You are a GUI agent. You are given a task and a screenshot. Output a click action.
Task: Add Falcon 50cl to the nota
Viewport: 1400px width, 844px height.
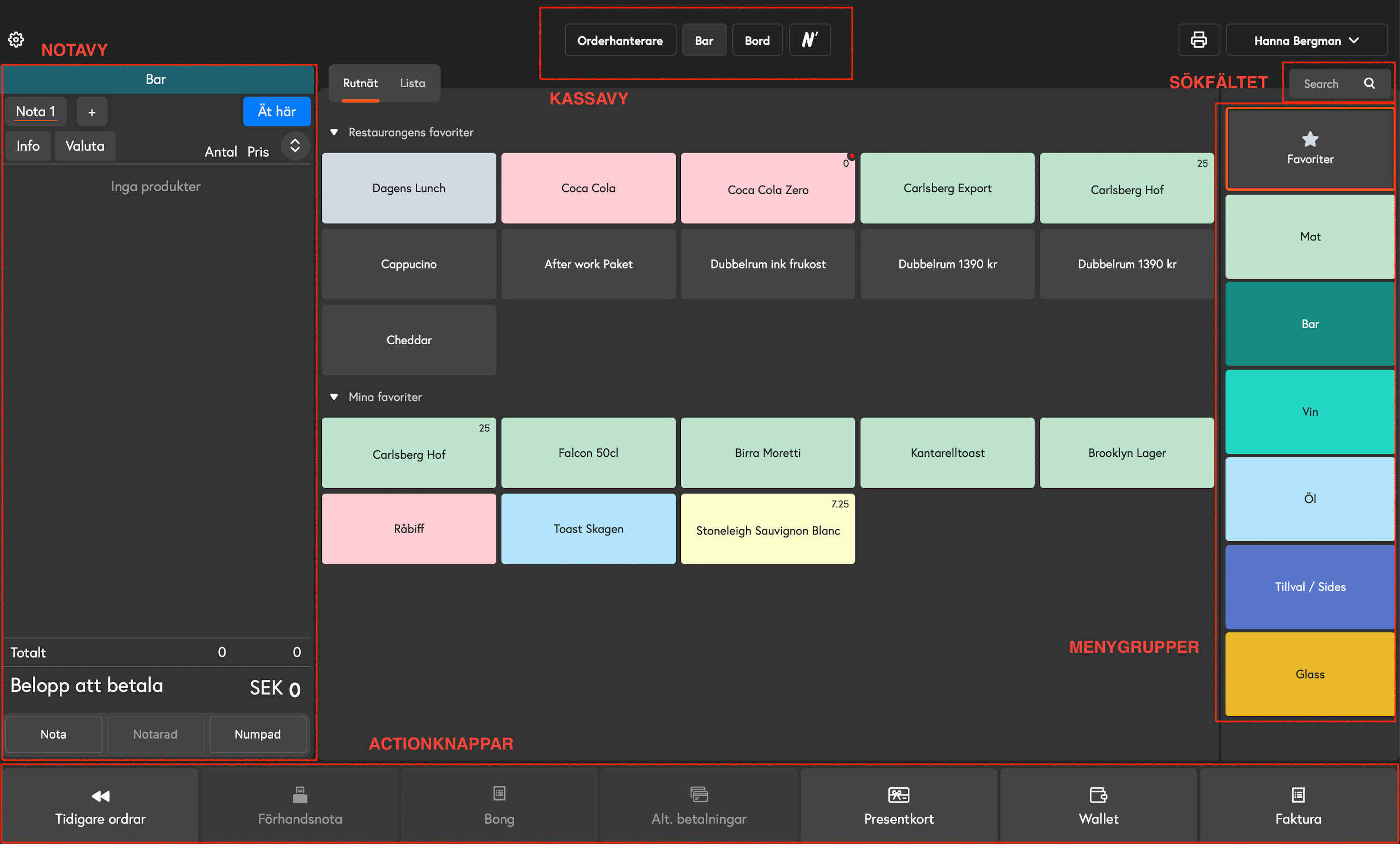point(588,453)
